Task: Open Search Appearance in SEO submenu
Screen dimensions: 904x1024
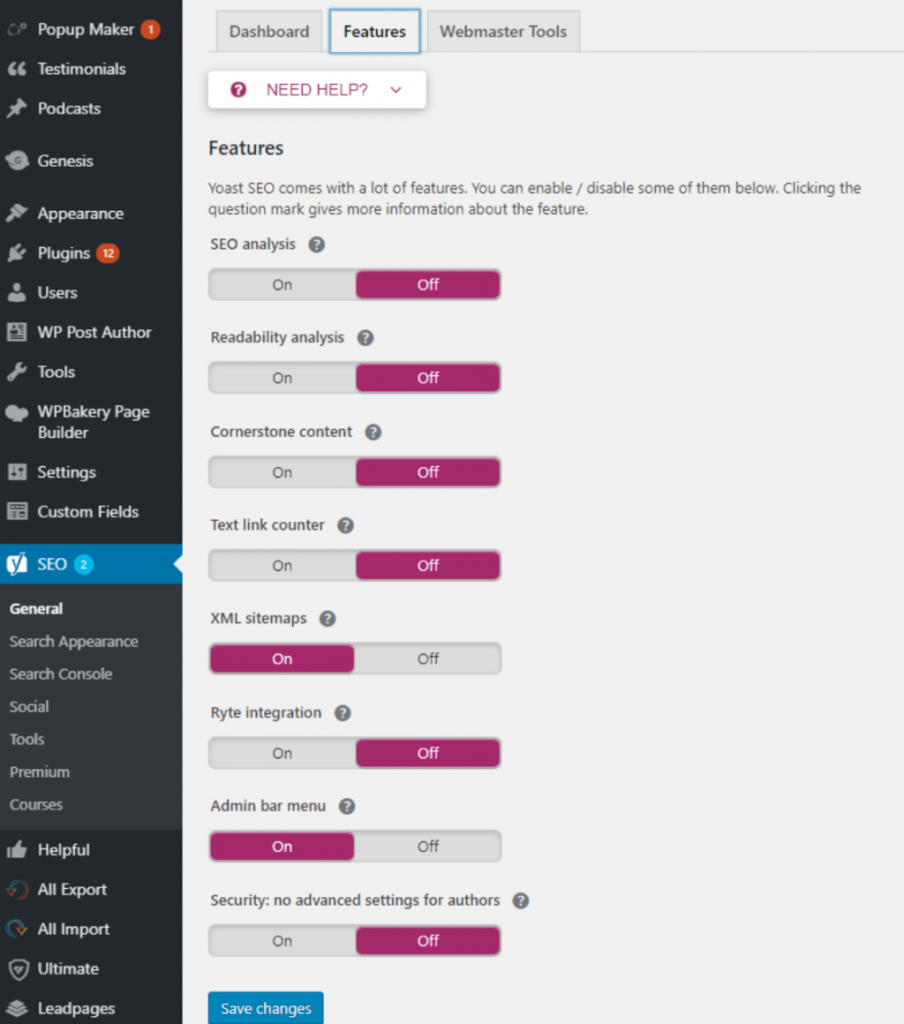Action: (74, 642)
